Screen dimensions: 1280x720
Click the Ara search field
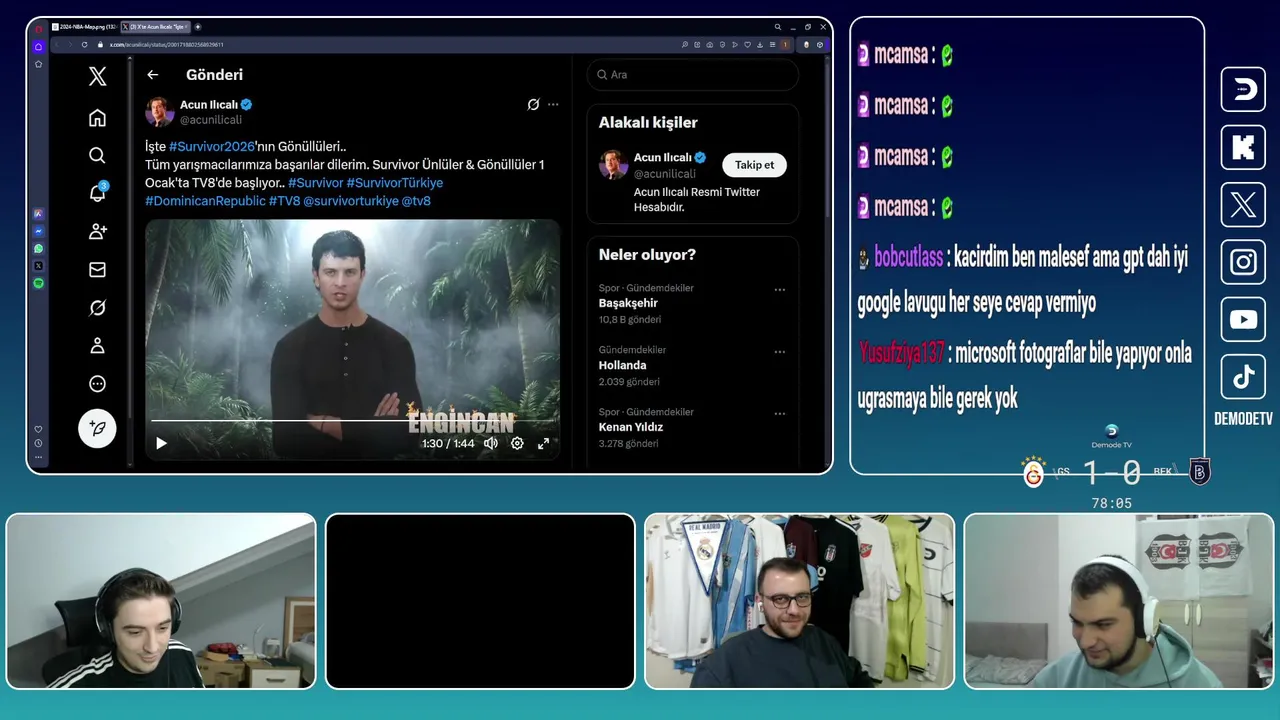[693, 75]
